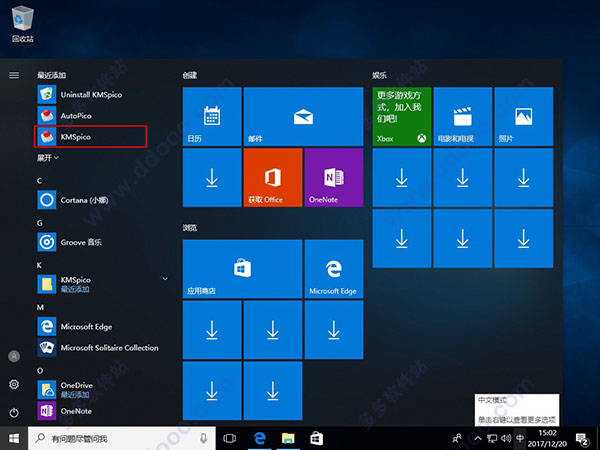Open OneDrive from the app list

click(x=91, y=390)
